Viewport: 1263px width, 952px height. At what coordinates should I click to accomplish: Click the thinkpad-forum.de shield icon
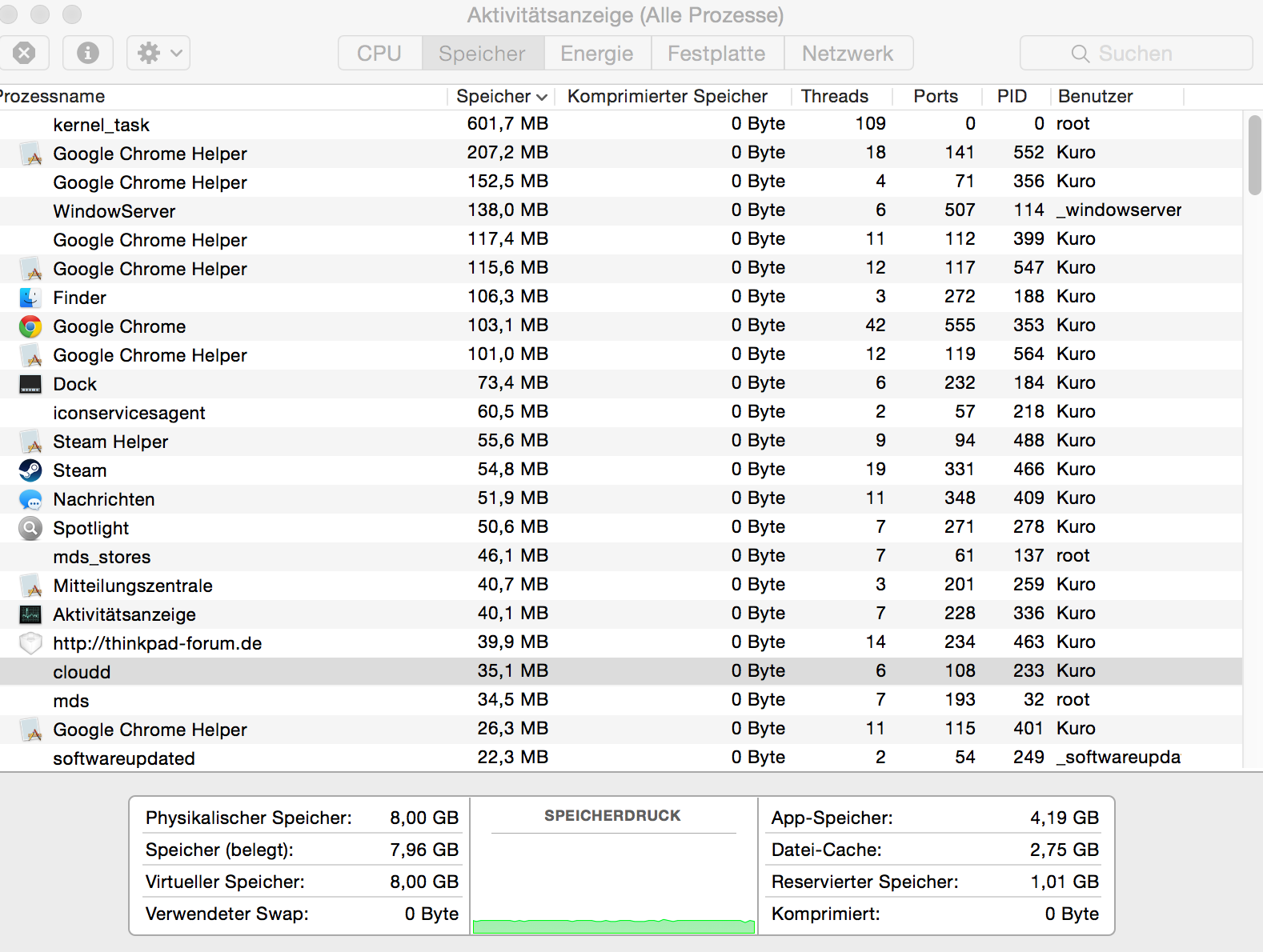pyautogui.click(x=30, y=643)
